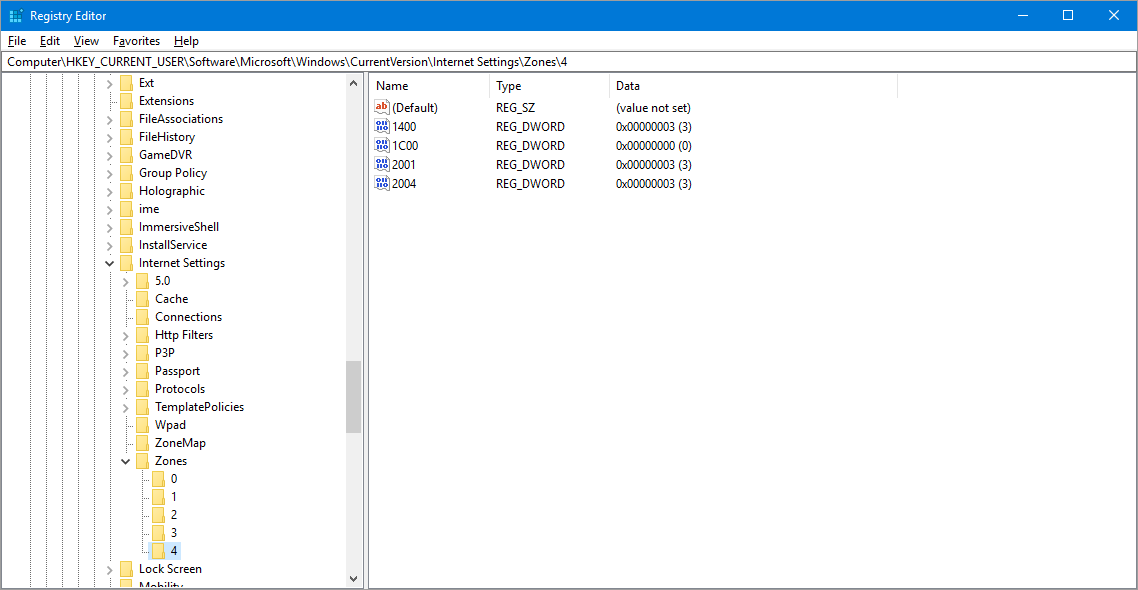The height and width of the screenshot is (590, 1138).
Task: Open the File menu
Action: coord(17,41)
